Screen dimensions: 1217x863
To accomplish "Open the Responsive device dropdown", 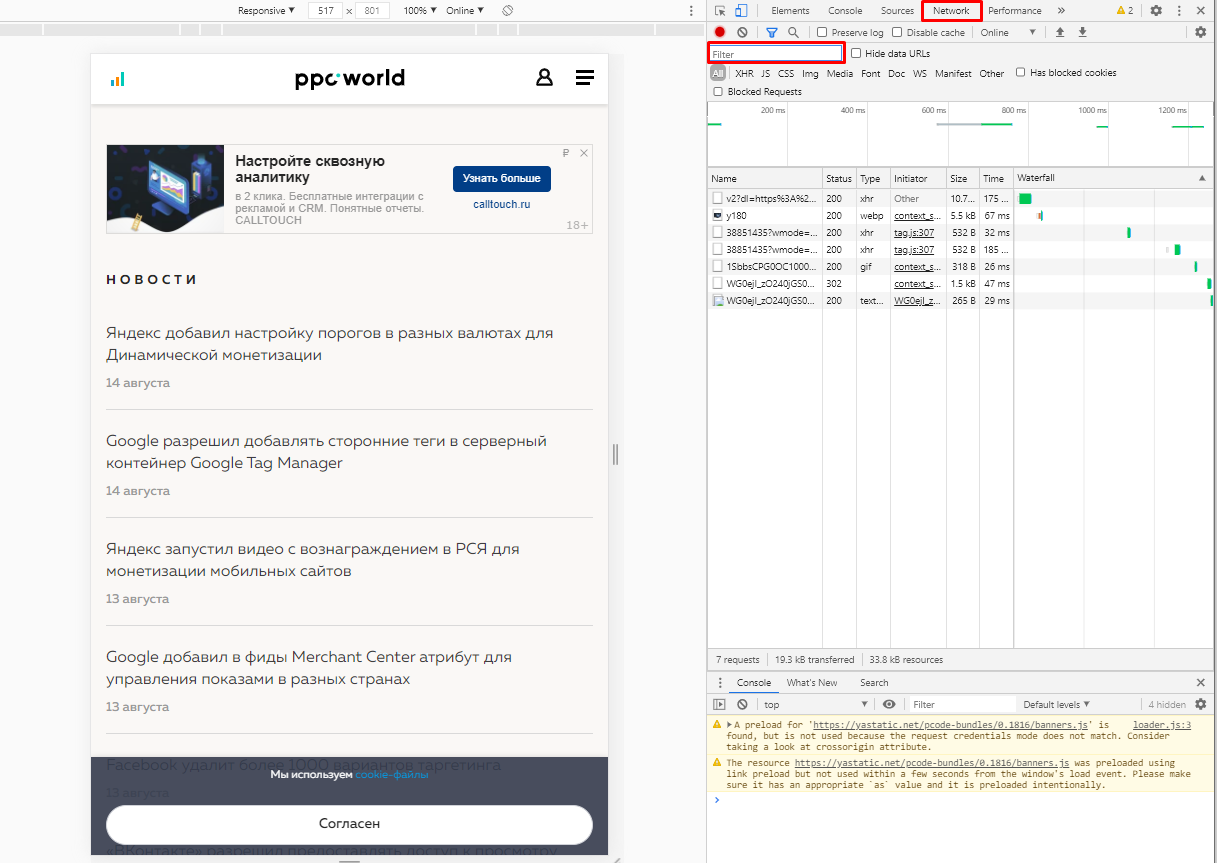I will tap(266, 10).
